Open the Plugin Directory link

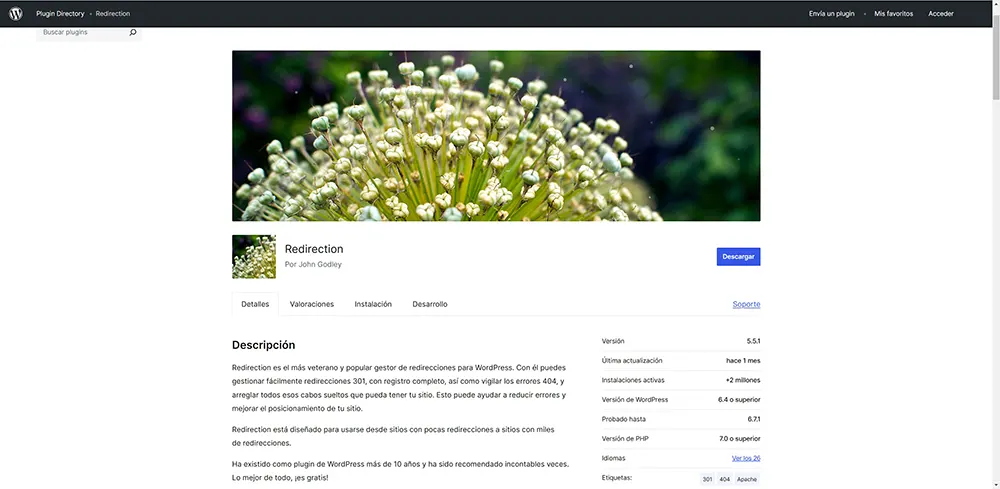click(60, 14)
